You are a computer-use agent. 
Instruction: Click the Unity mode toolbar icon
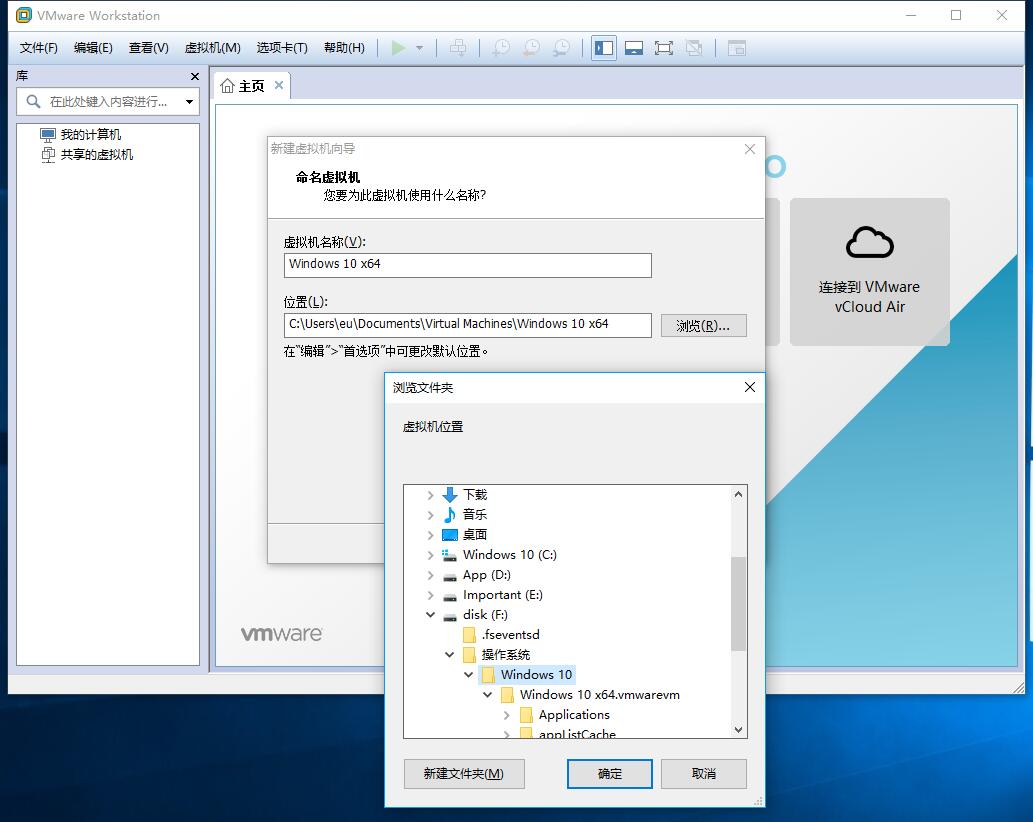click(694, 48)
